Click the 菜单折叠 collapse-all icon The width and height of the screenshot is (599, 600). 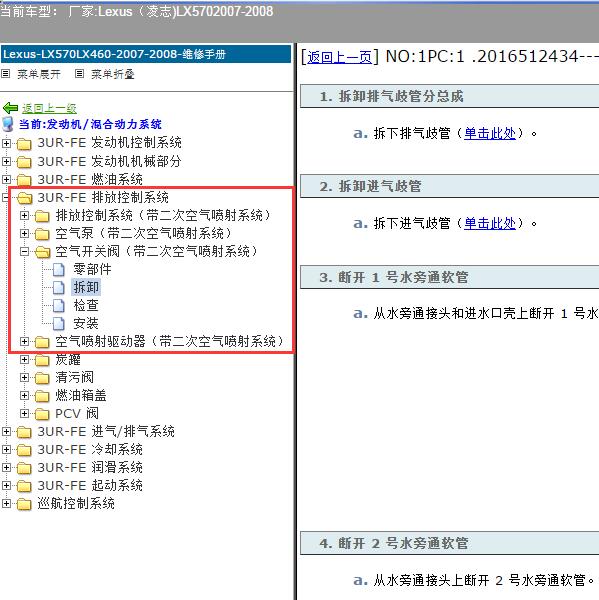[x=79, y=73]
